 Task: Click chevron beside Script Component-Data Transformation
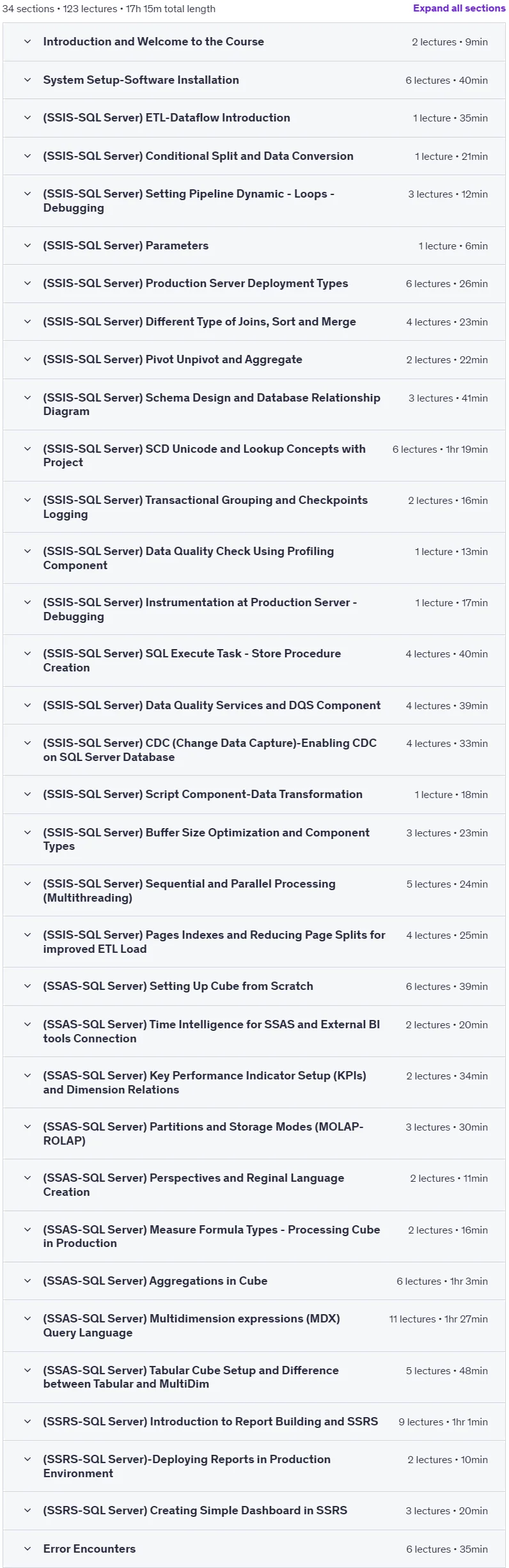tap(27, 794)
